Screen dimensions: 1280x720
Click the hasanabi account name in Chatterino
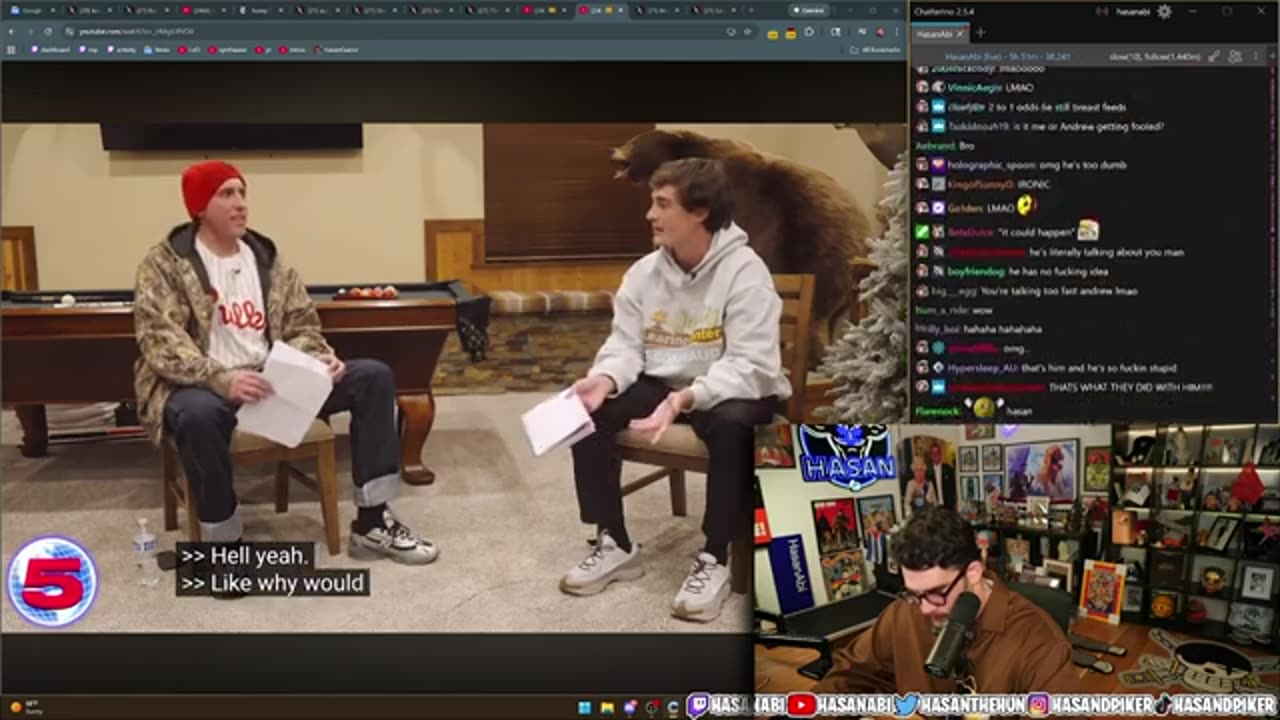click(1131, 12)
